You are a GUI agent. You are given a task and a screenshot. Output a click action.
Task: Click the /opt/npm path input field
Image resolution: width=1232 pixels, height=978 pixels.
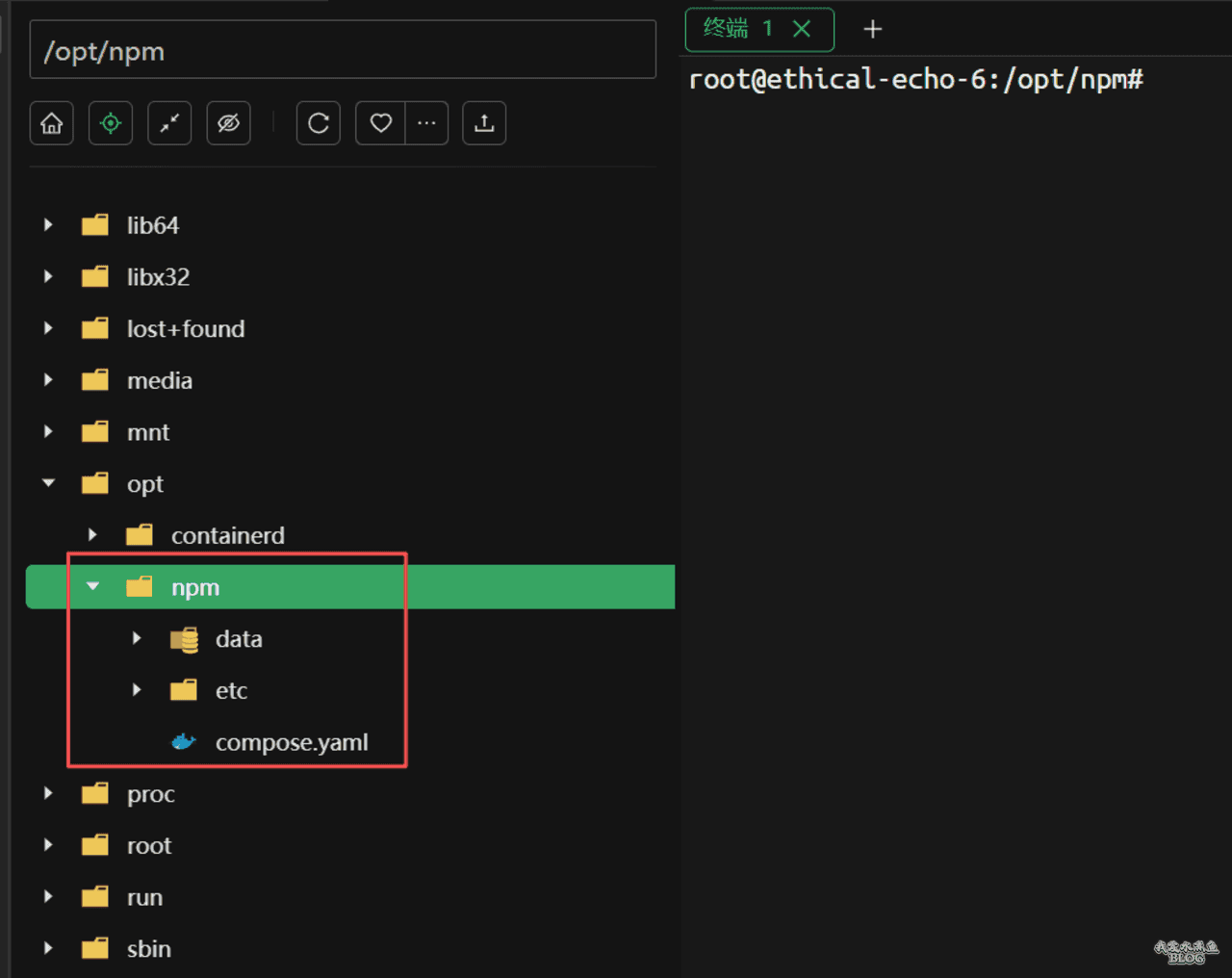(343, 51)
